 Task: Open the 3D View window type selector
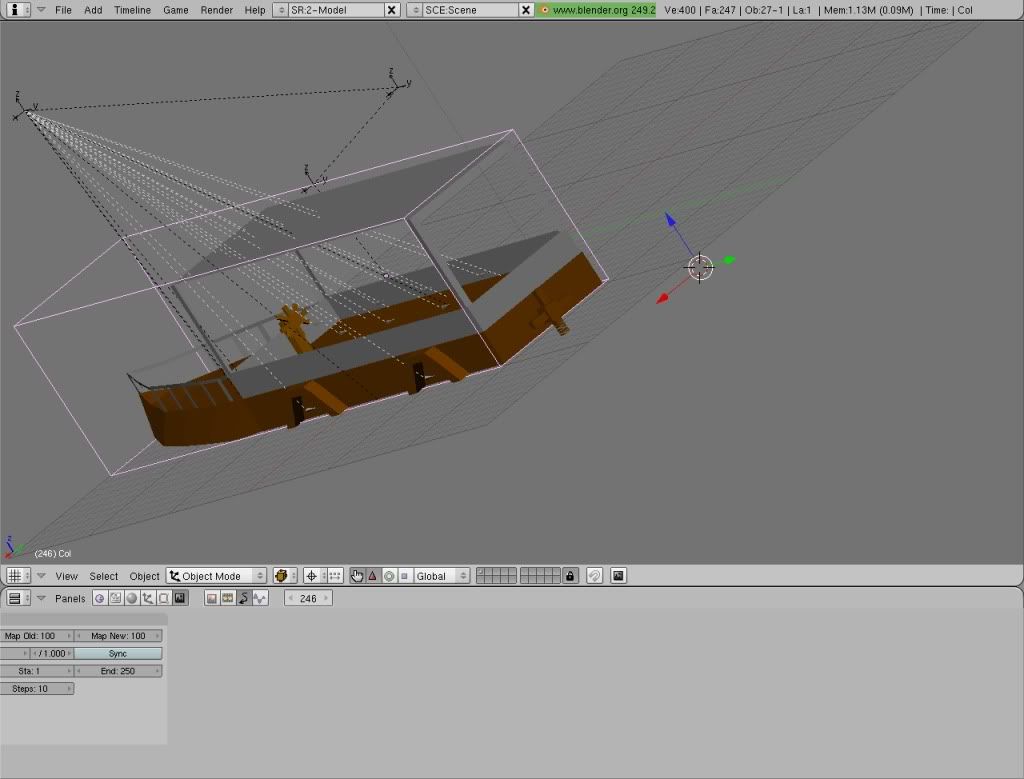(16, 576)
